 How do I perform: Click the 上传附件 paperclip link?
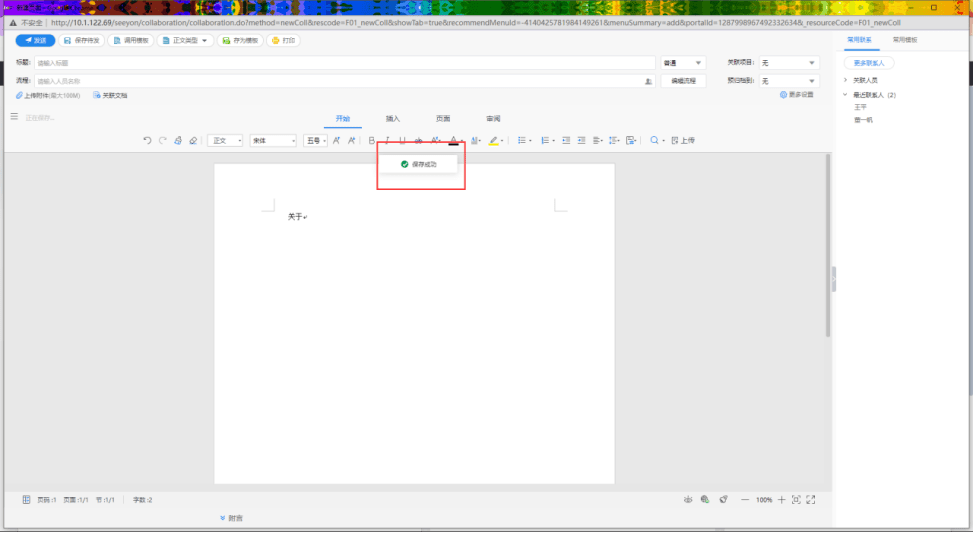[48, 96]
